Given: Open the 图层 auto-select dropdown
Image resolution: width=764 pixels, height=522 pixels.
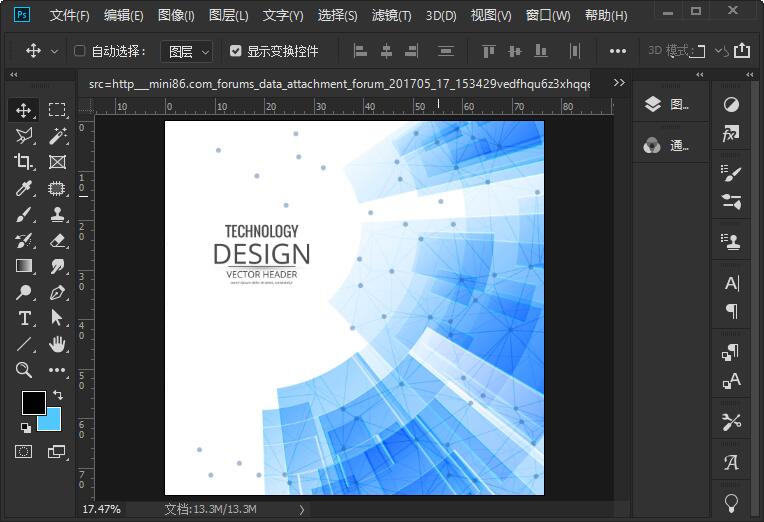Looking at the screenshot, I should 187,51.
